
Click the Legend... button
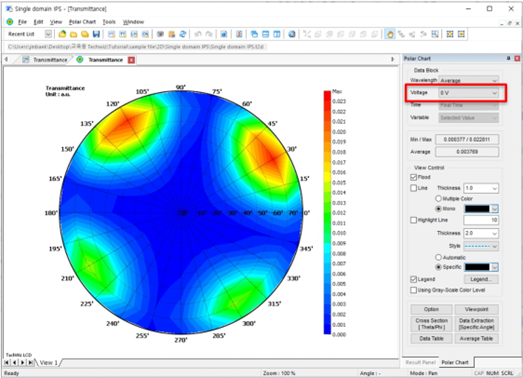[x=481, y=279]
